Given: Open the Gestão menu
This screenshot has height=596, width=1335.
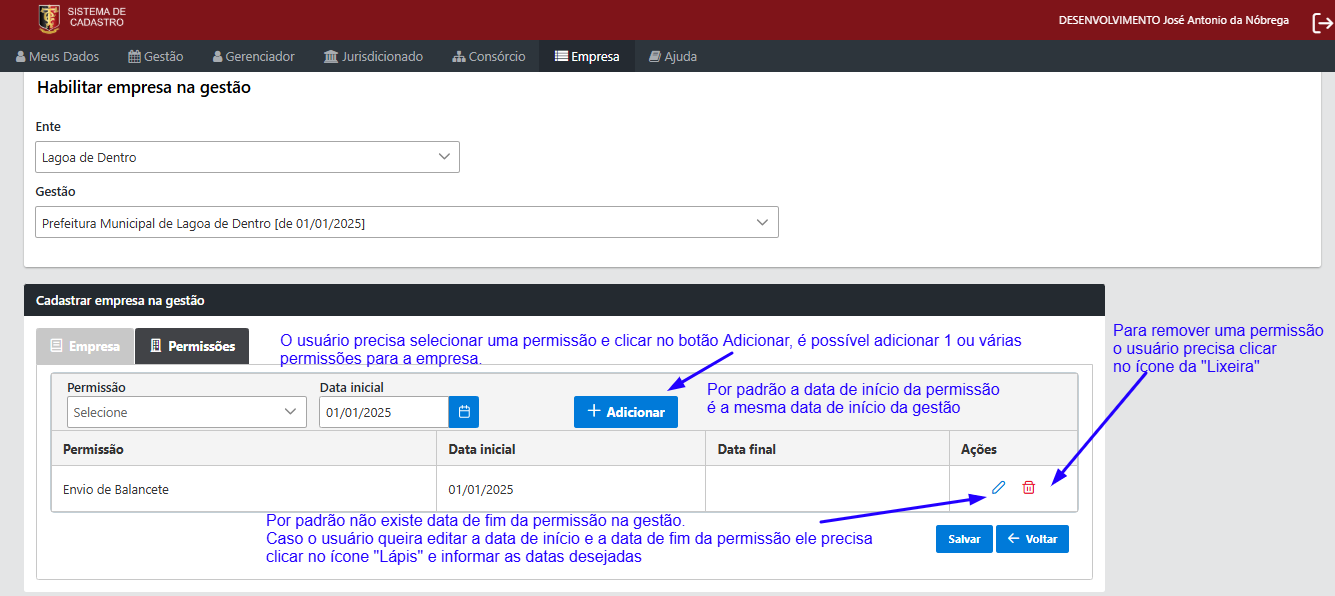Looking at the screenshot, I should pos(156,56).
